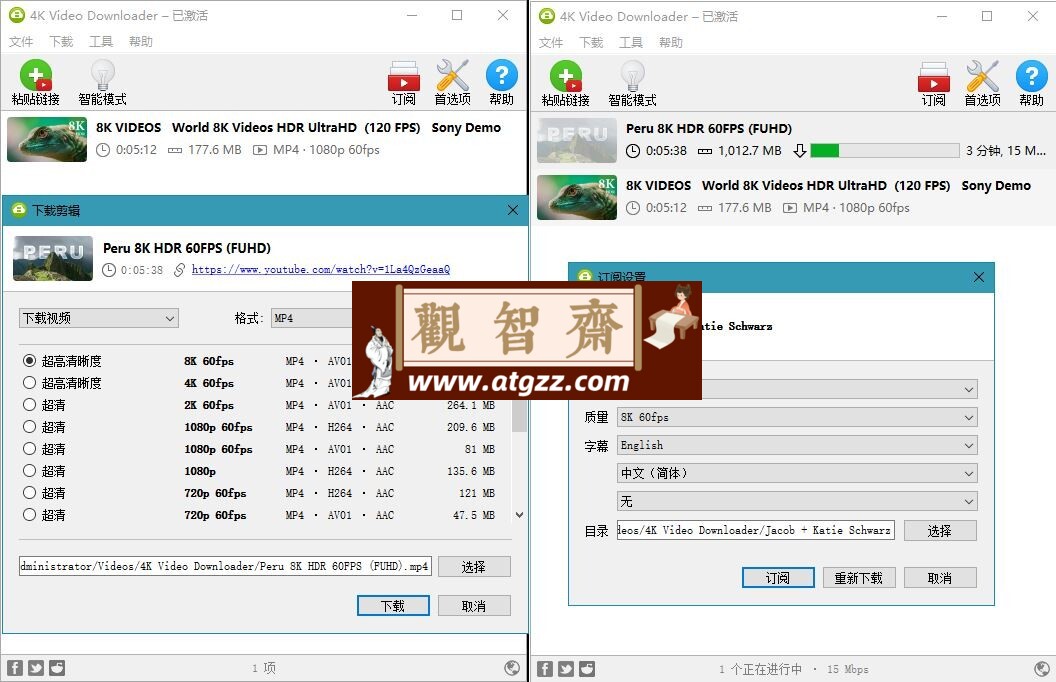This screenshot has width=1056, height=682.
Task: Select 1080p 60fps AV01 81 MB radio
Action: 29,448
